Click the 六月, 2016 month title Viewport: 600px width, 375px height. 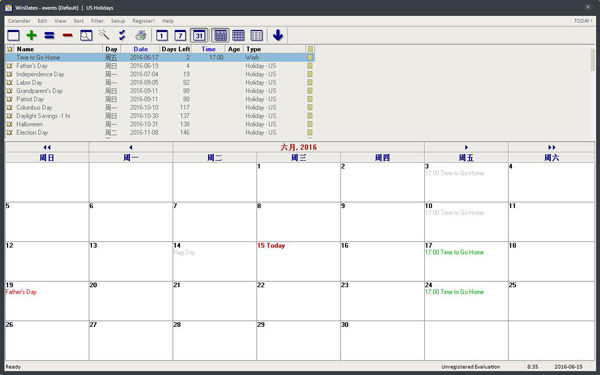pos(298,147)
